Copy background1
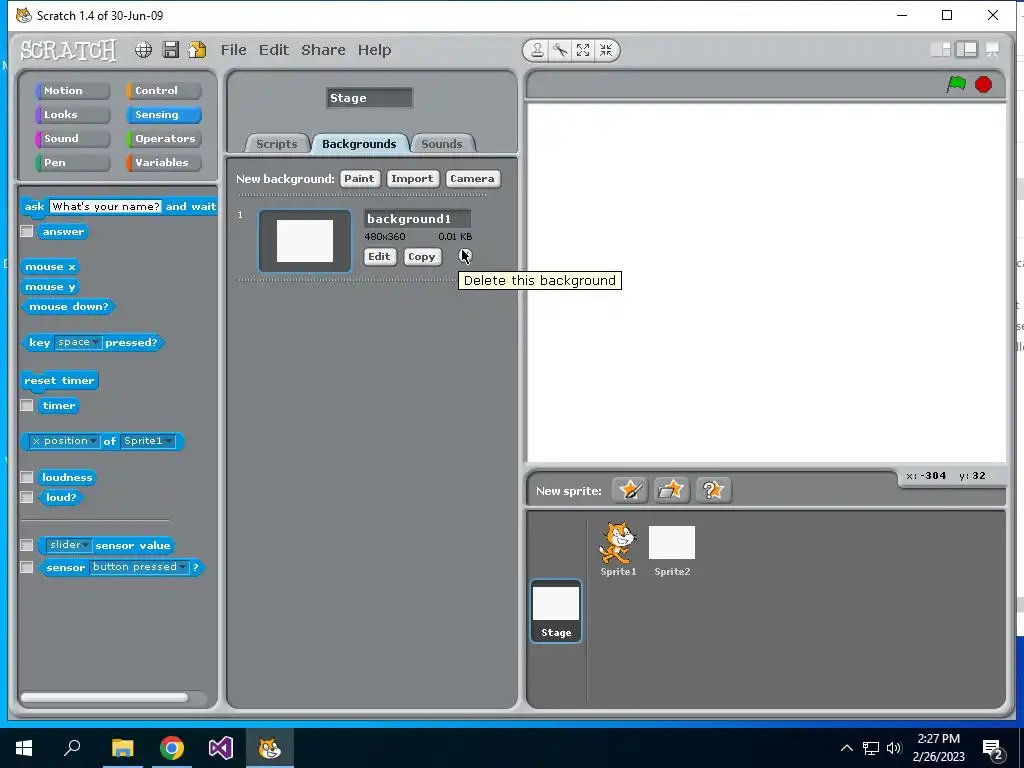The width and height of the screenshot is (1024, 768). (x=421, y=257)
